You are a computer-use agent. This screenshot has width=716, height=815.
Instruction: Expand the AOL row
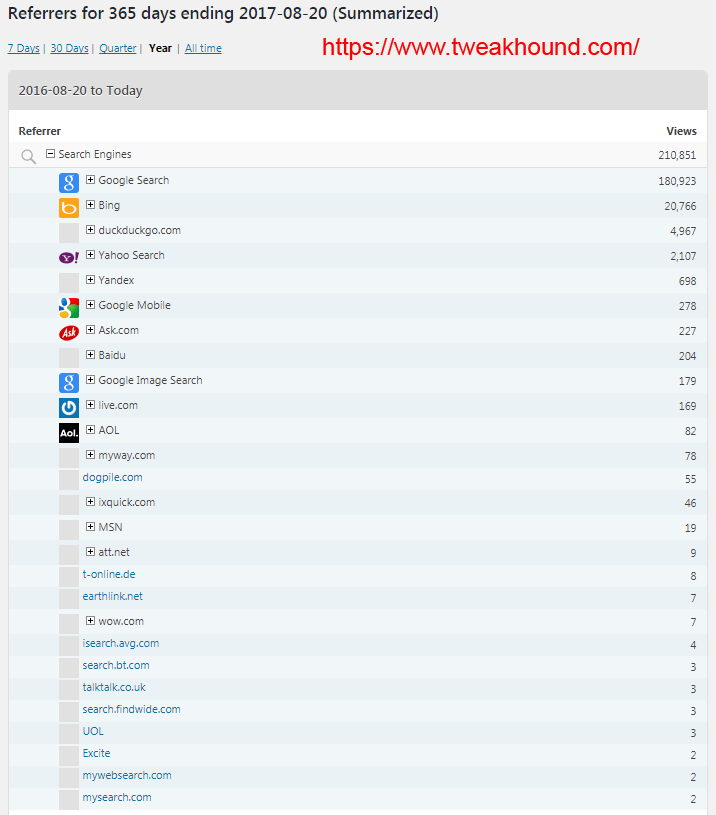[90, 429]
